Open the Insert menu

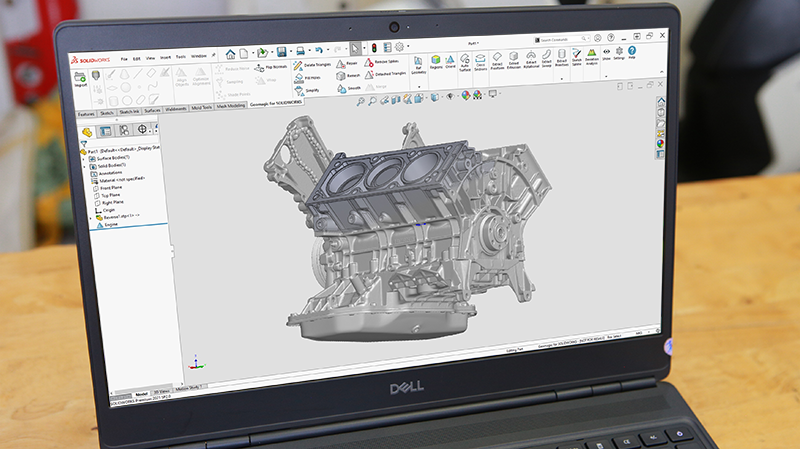165,57
